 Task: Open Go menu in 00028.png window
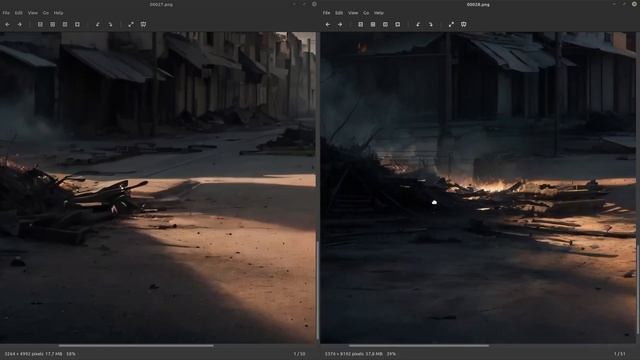point(366,13)
